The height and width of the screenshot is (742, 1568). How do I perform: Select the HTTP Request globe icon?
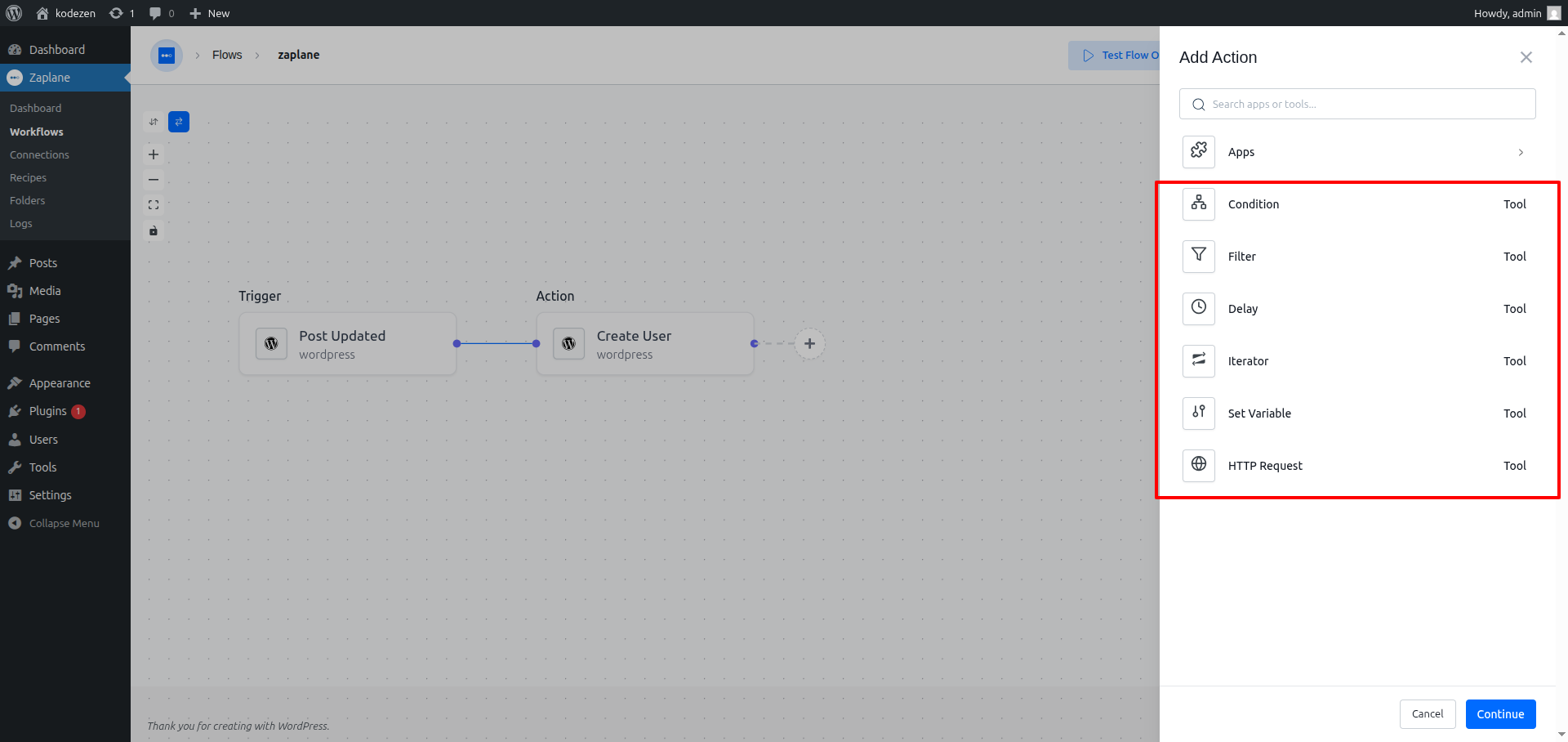tap(1199, 465)
